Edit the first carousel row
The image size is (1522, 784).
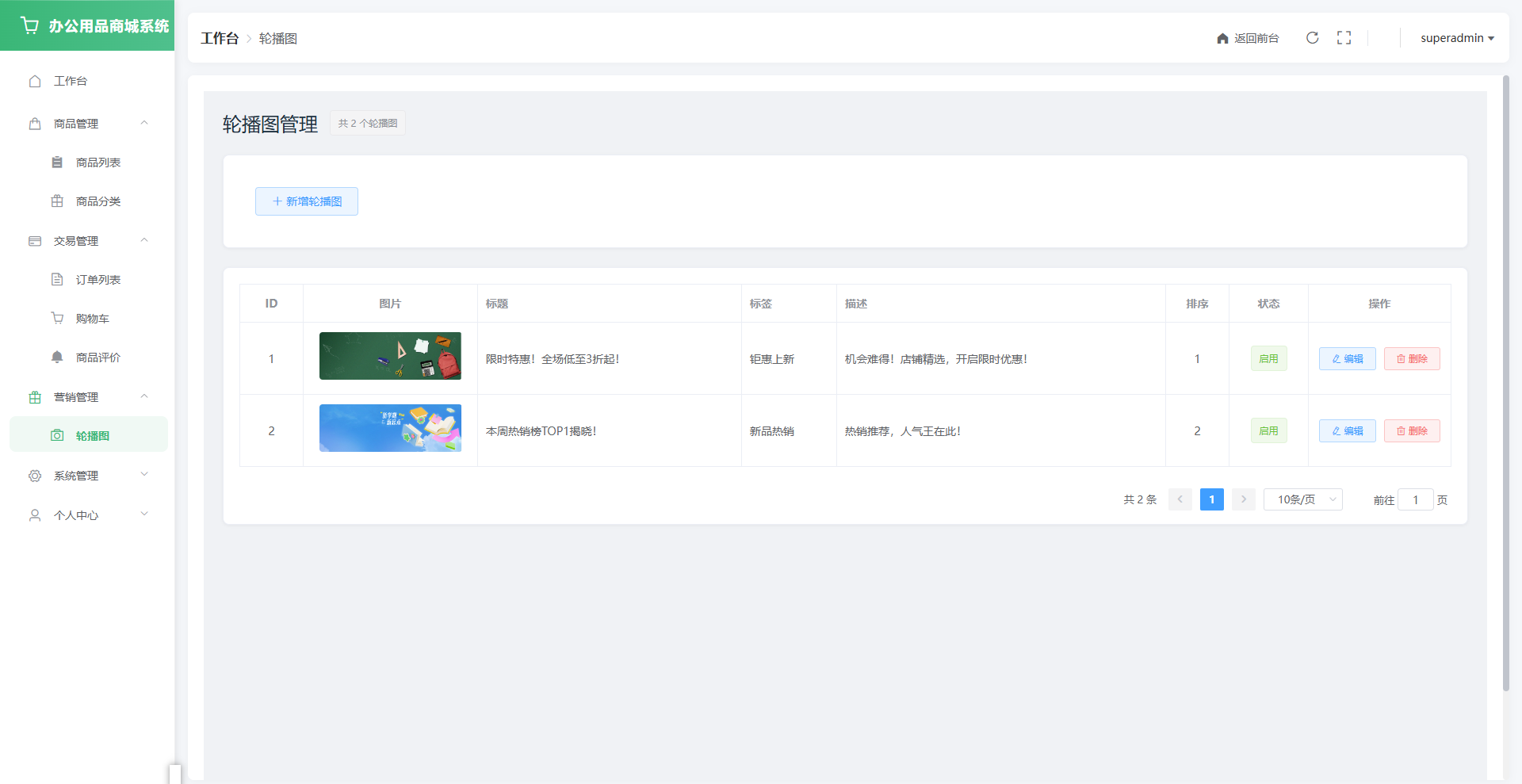pos(1347,359)
